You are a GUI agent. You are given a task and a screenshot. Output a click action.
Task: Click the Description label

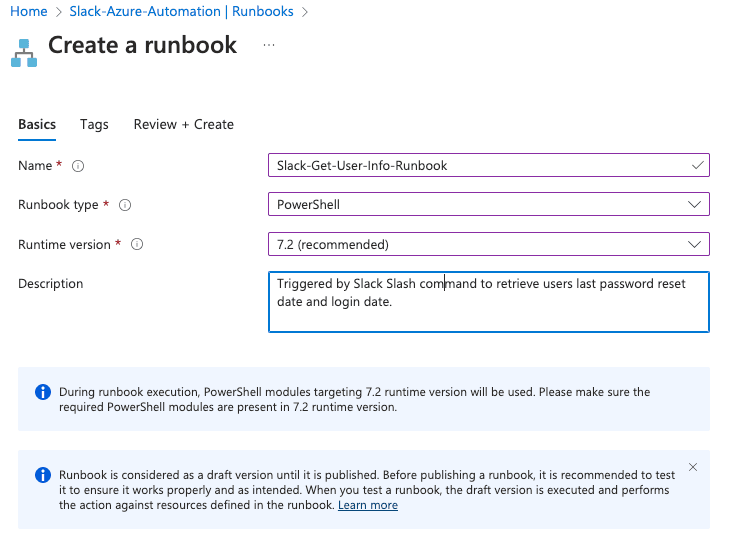[x=50, y=284]
